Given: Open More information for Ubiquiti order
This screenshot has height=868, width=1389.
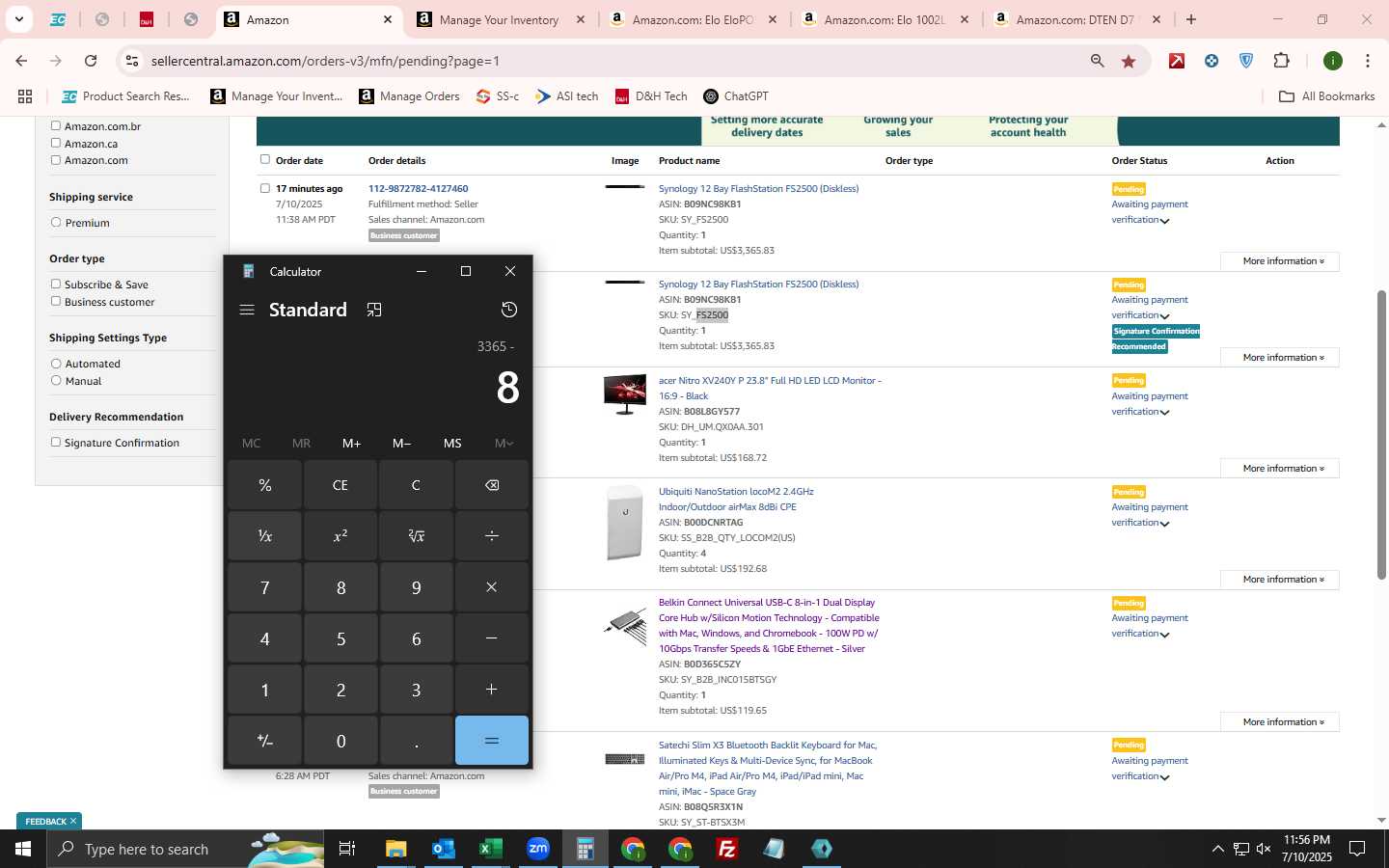Looking at the screenshot, I should click(x=1280, y=580).
